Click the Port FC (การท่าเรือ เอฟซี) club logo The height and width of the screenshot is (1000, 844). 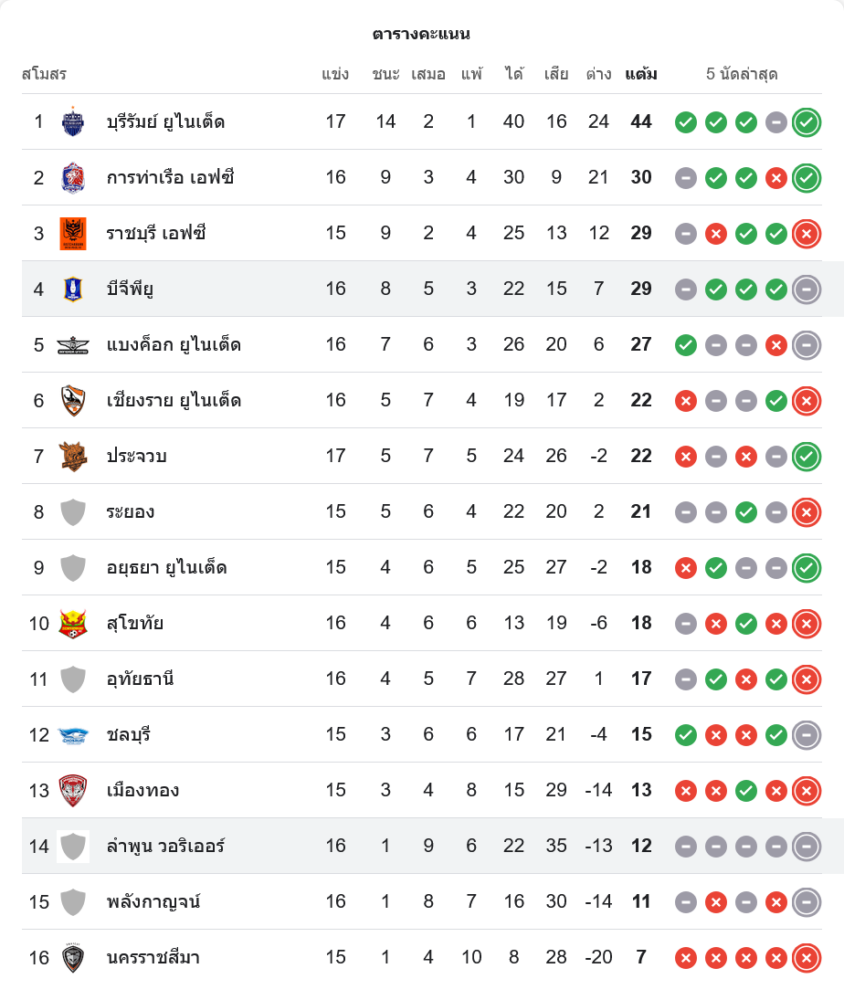click(73, 178)
